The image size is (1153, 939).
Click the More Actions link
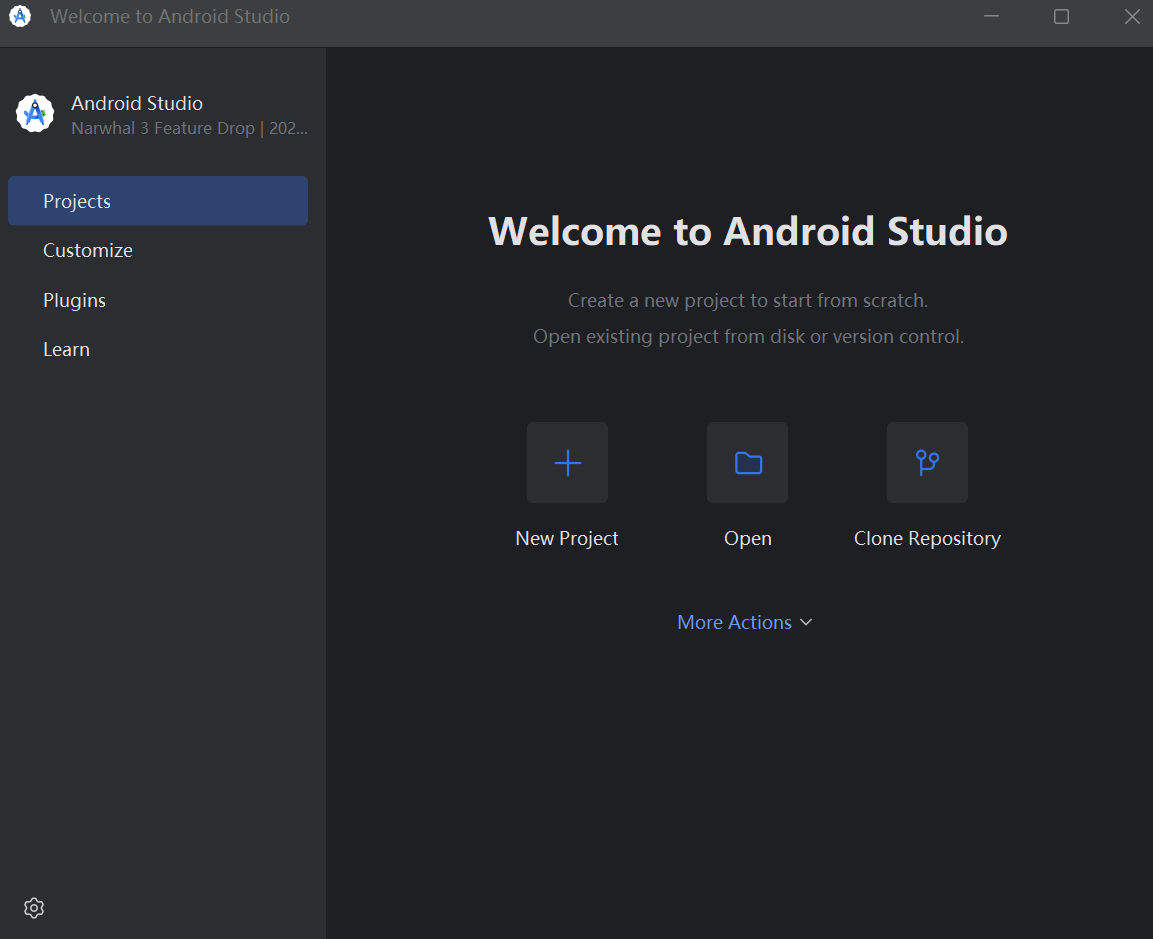[734, 622]
